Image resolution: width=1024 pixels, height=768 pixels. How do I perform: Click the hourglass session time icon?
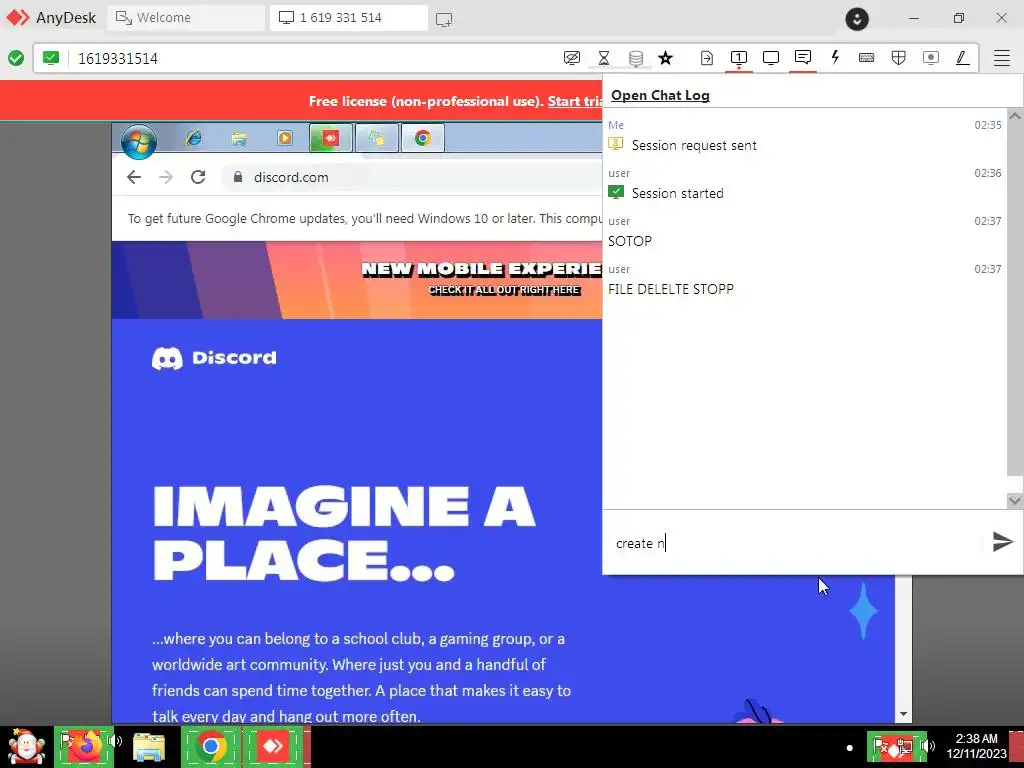tap(604, 58)
